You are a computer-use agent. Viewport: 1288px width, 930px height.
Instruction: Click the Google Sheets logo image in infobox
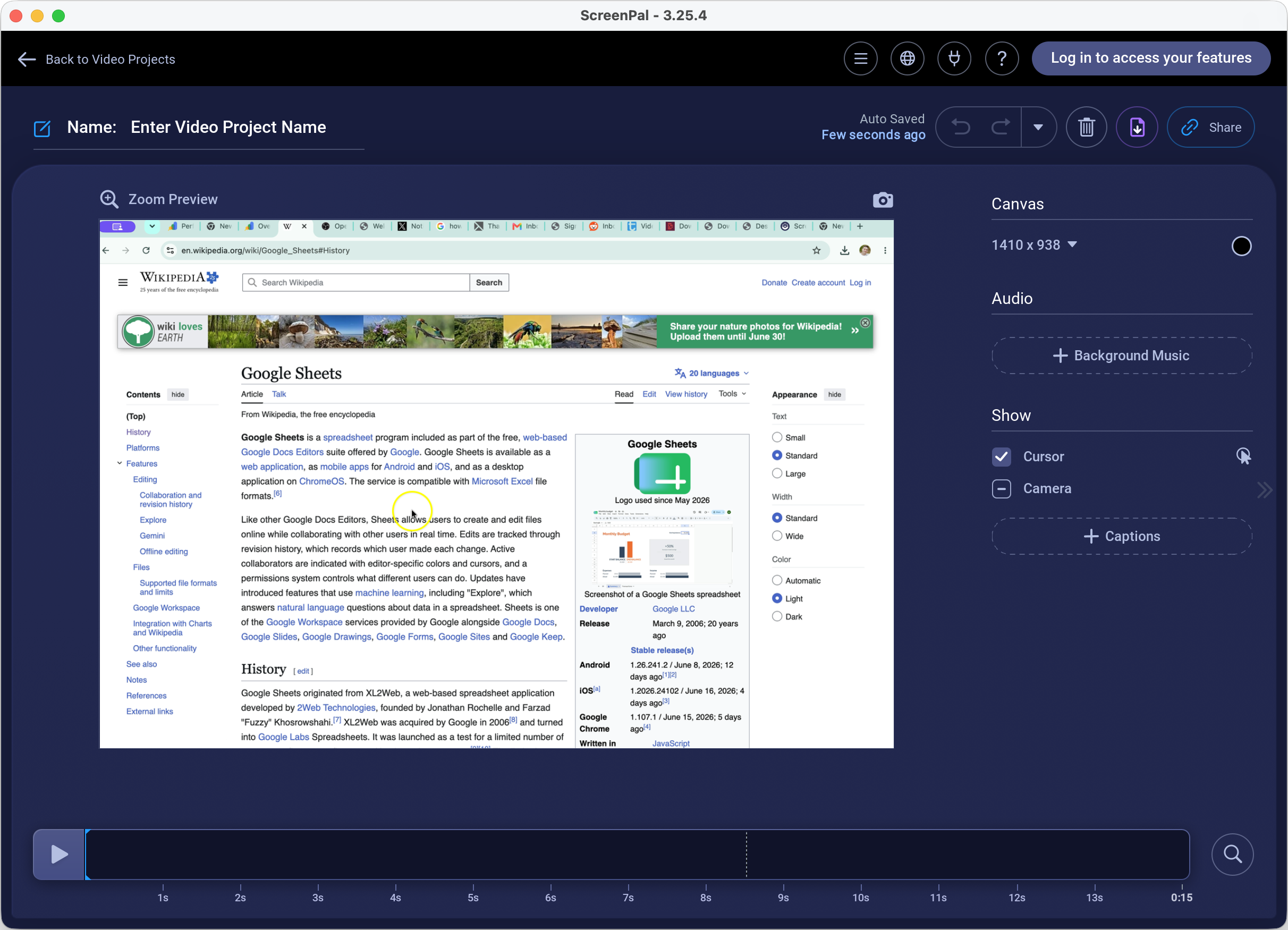pyautogui.click(x=662, y=474)
